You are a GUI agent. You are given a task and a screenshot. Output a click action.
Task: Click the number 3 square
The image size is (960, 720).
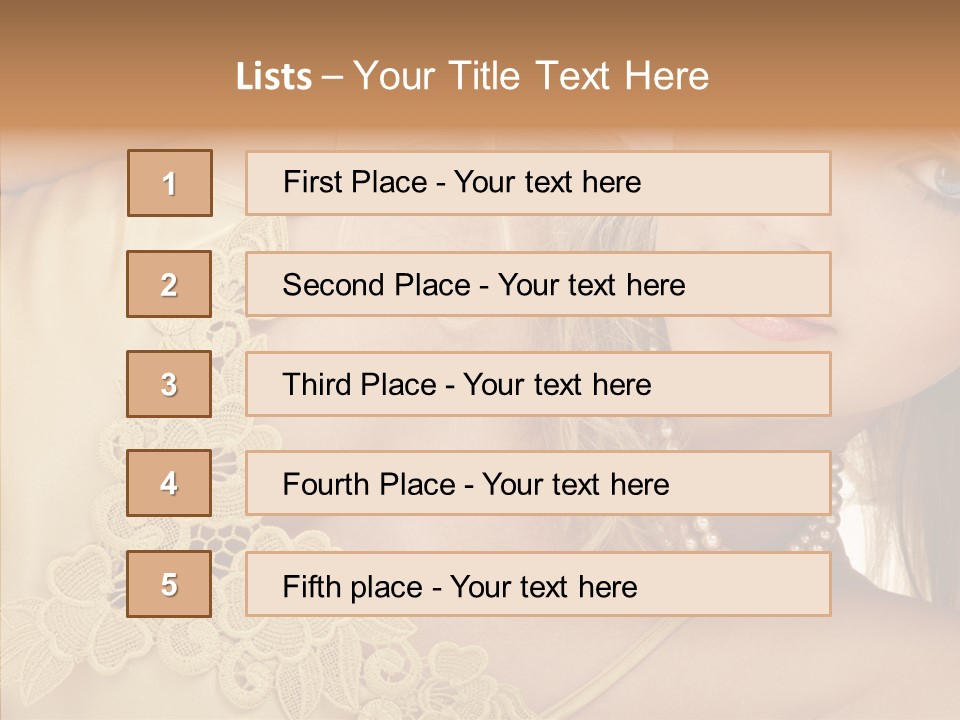(169, 384)
